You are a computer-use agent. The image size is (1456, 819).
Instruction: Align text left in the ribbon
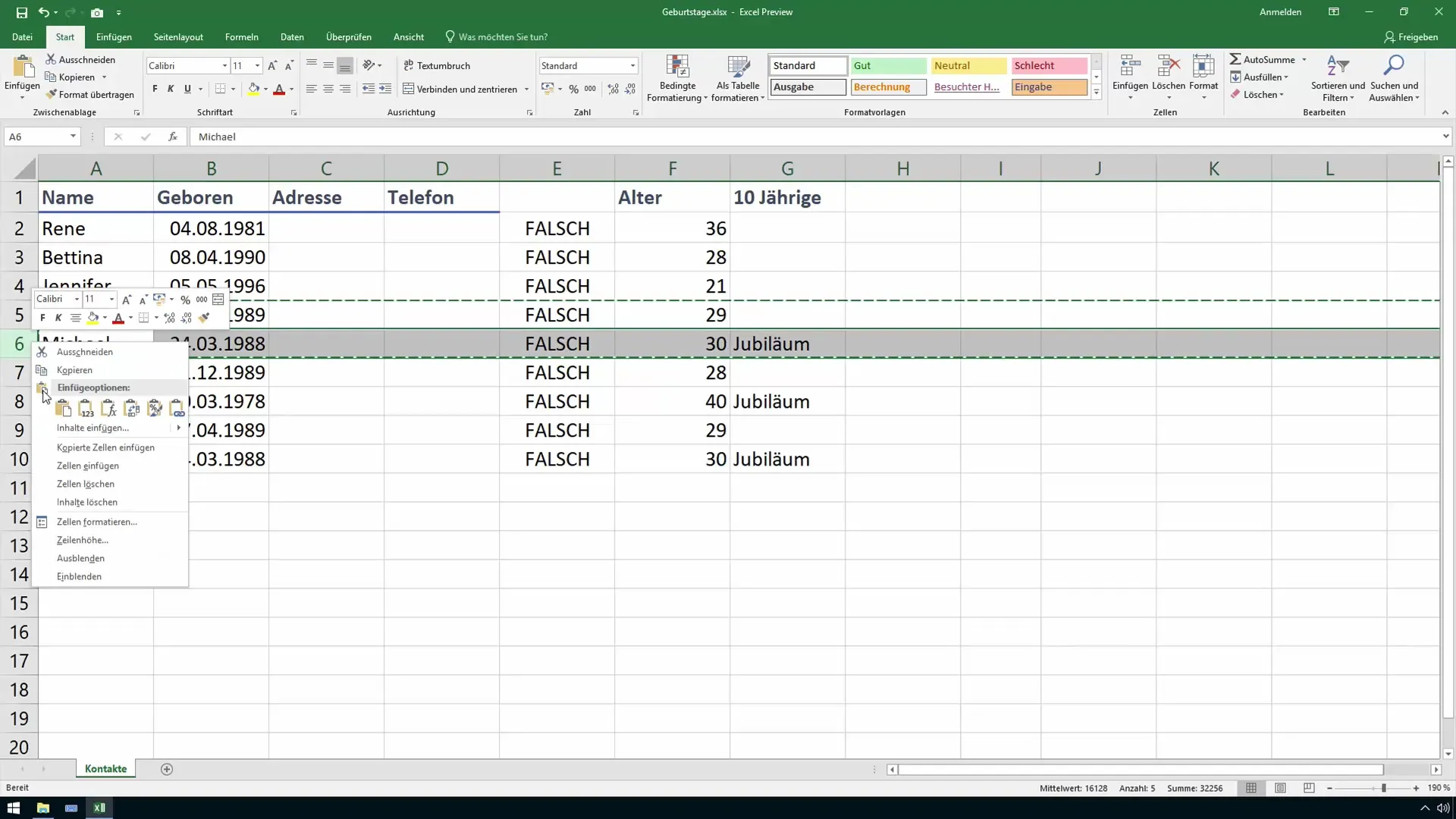point(312,89)
